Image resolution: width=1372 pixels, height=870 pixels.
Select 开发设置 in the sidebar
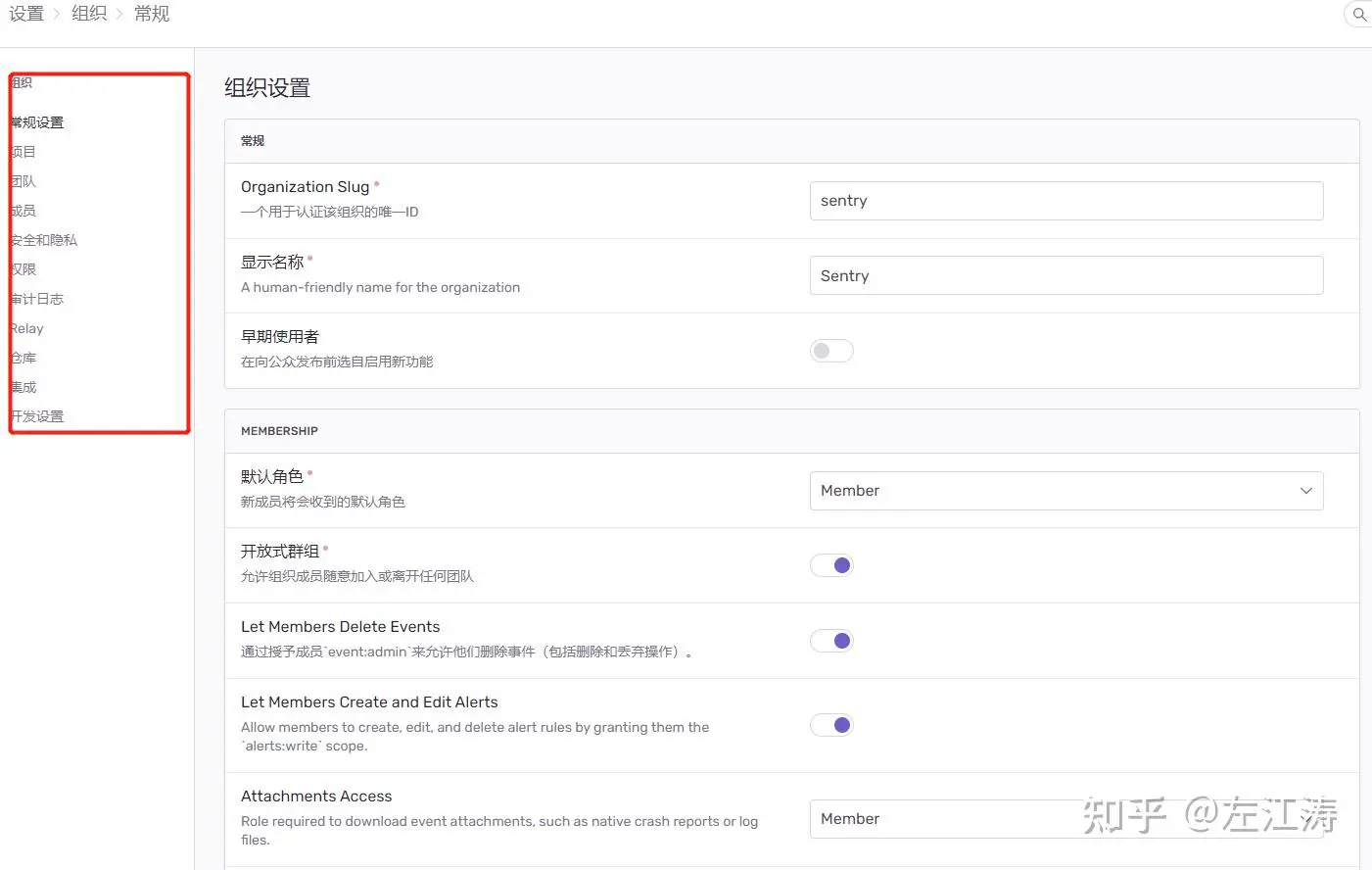[37, 416]
